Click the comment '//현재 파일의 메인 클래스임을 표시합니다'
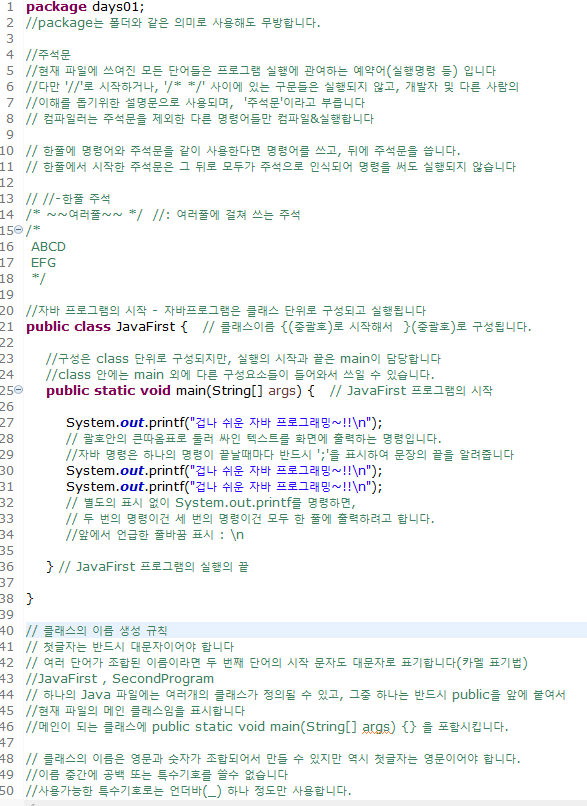This screenshot has width=587, height=806. tap(136, 710)
